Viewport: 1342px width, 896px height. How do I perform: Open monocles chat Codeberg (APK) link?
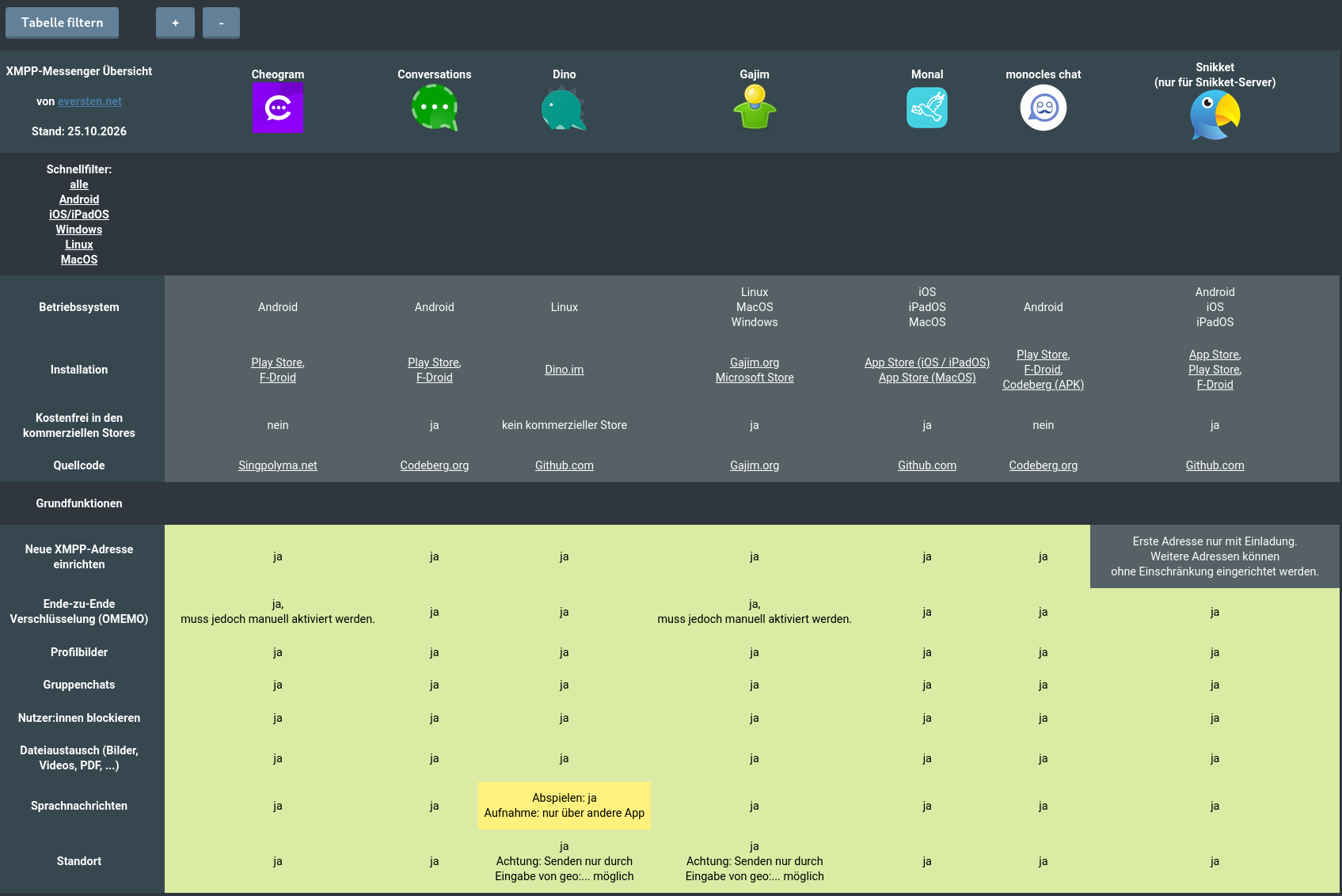[1044, 385]
